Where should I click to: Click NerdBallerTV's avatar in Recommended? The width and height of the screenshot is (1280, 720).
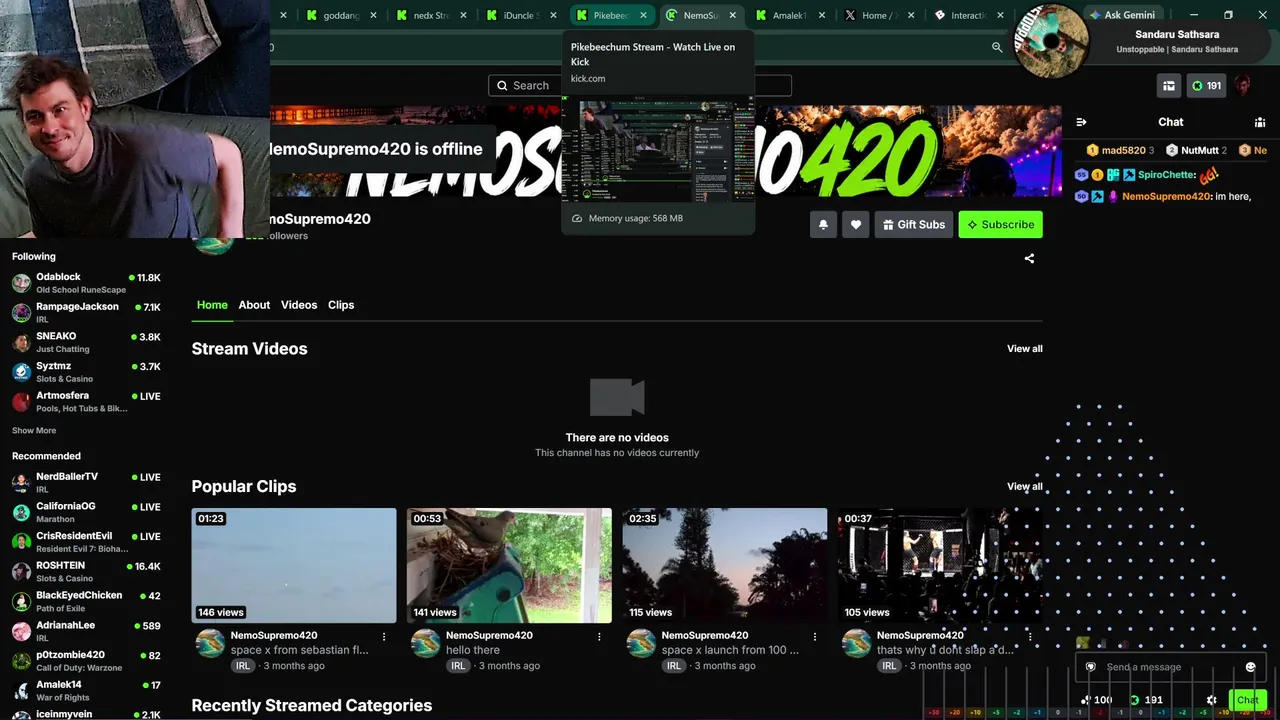[x=21, y=483]
